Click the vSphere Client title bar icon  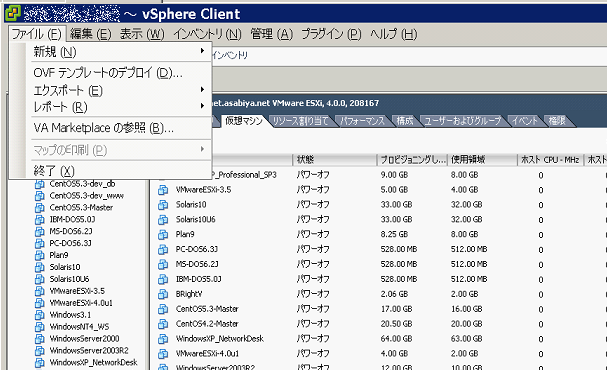tap(12, 14)
